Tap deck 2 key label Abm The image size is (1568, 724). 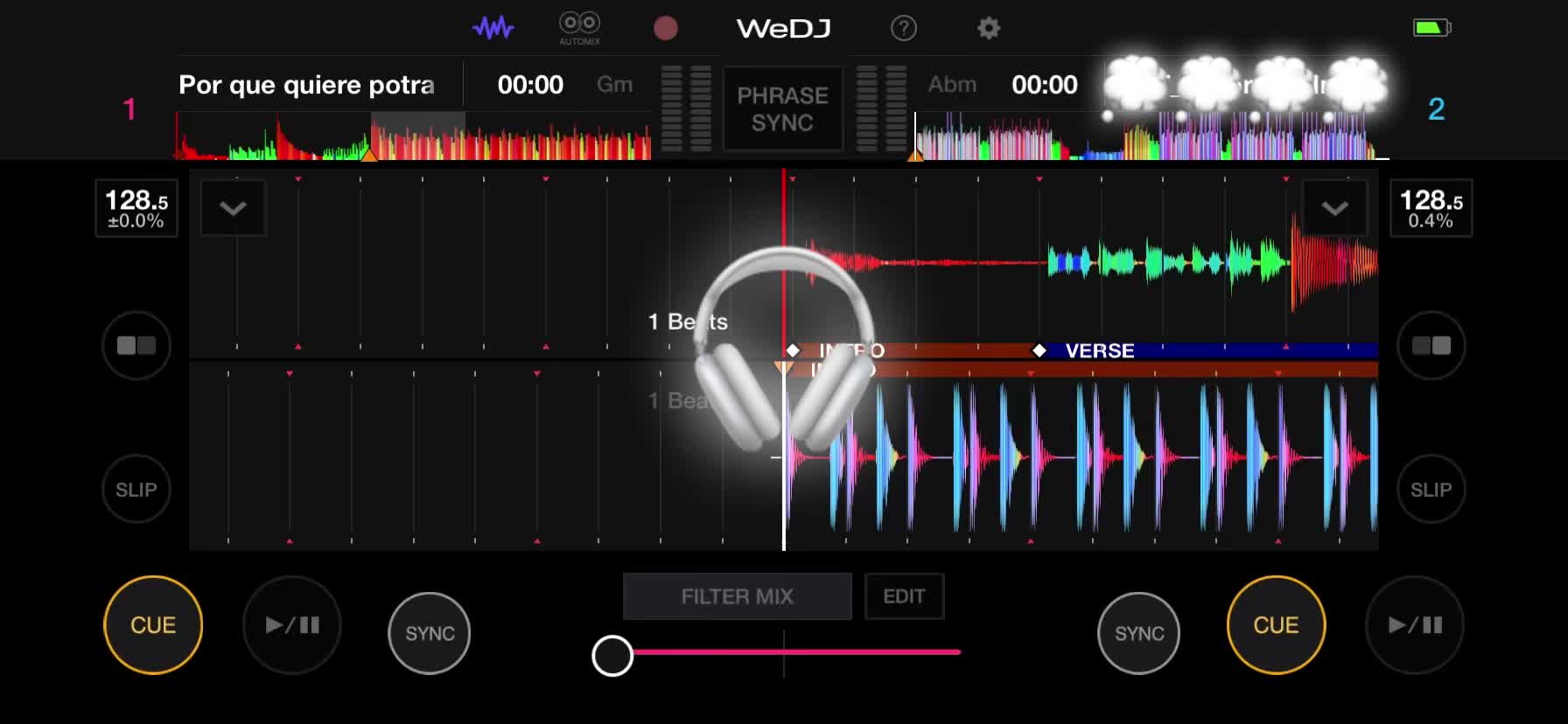tap(952, 85)
